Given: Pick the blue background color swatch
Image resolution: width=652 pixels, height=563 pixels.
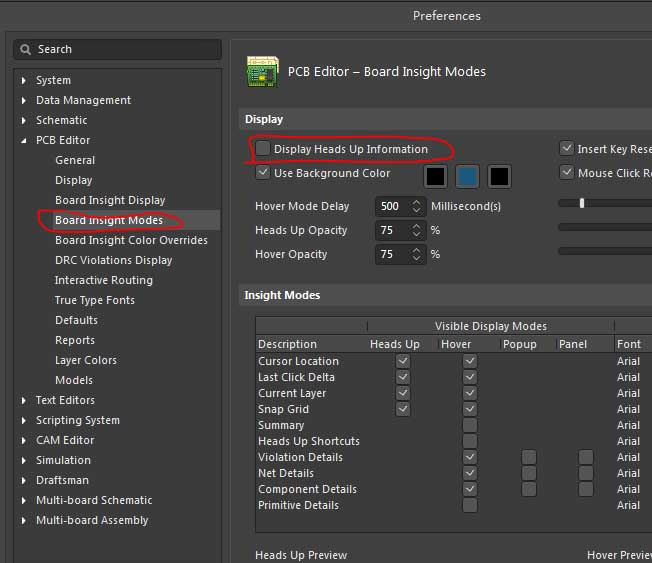Looking at the screenshot, I should click(x=467, y=177).
